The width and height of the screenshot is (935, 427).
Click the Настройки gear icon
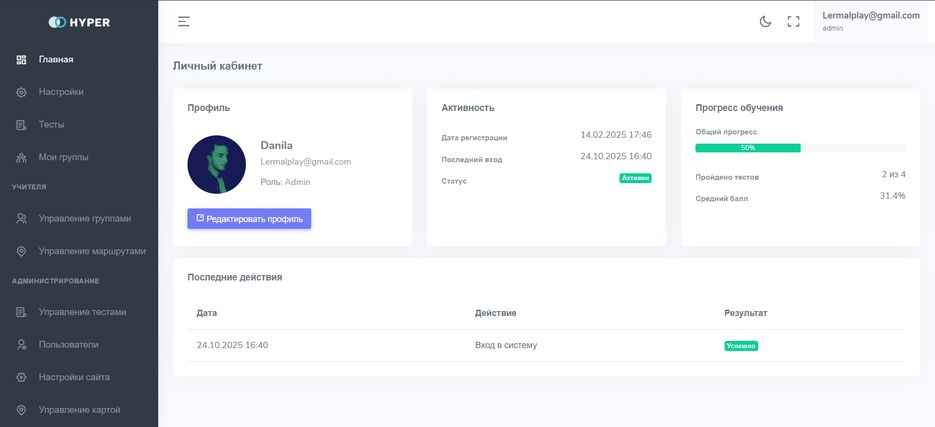[21, 92]
